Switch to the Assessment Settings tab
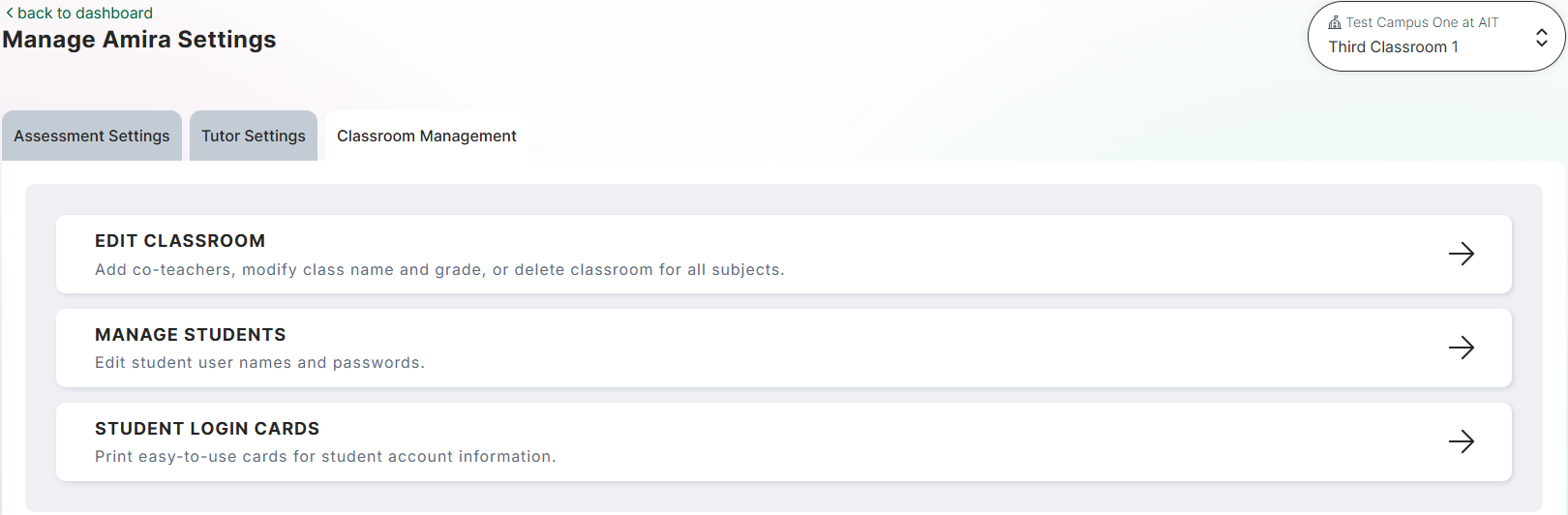The image size is (1568, 515). point(92,136)
